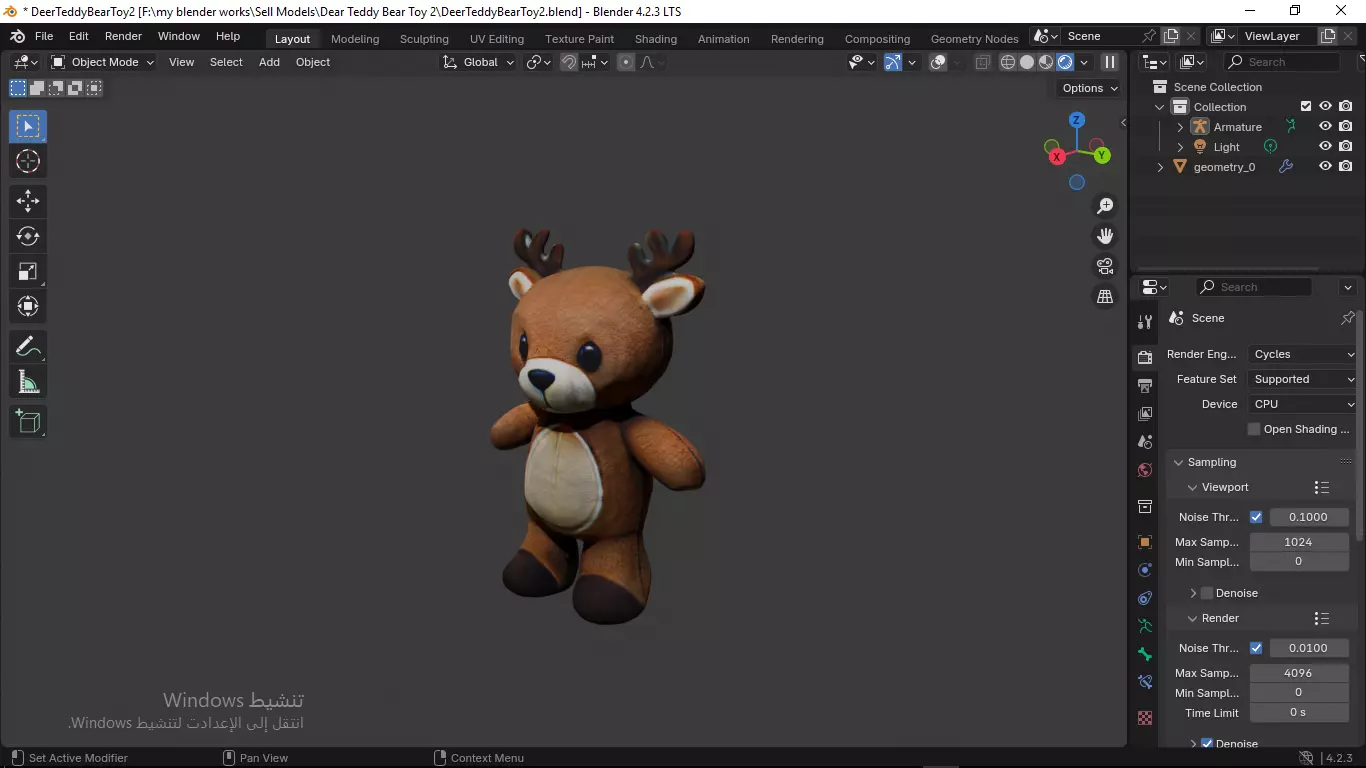Viewport: 1366px width, 768px height.
Task: Open the Render properties tab
Action: coord(1145,357)
